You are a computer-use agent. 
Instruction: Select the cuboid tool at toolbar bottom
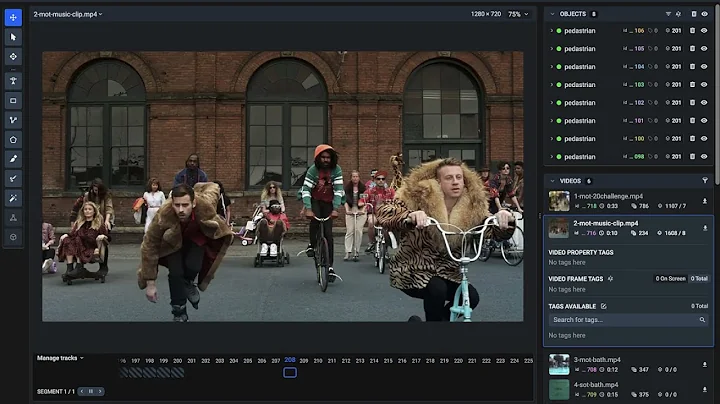click(13, 237)
